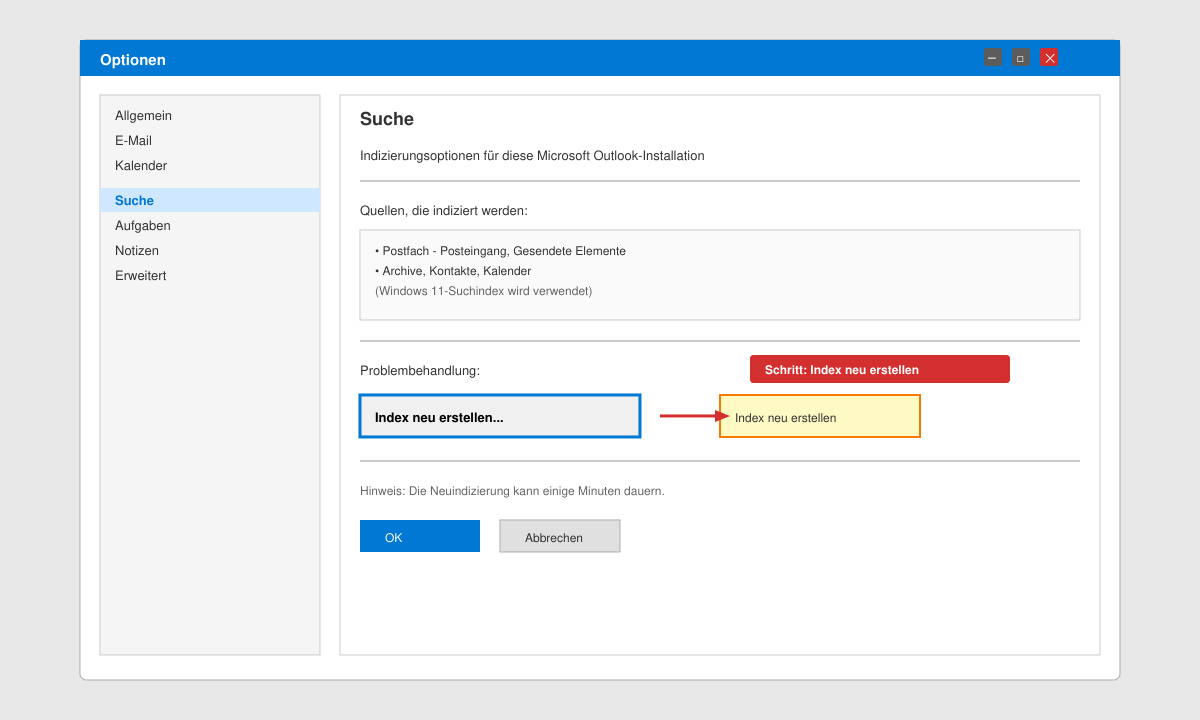Minimize the Optionen window
Viewport: 1200px width, 720px height.
pos(992,57)
